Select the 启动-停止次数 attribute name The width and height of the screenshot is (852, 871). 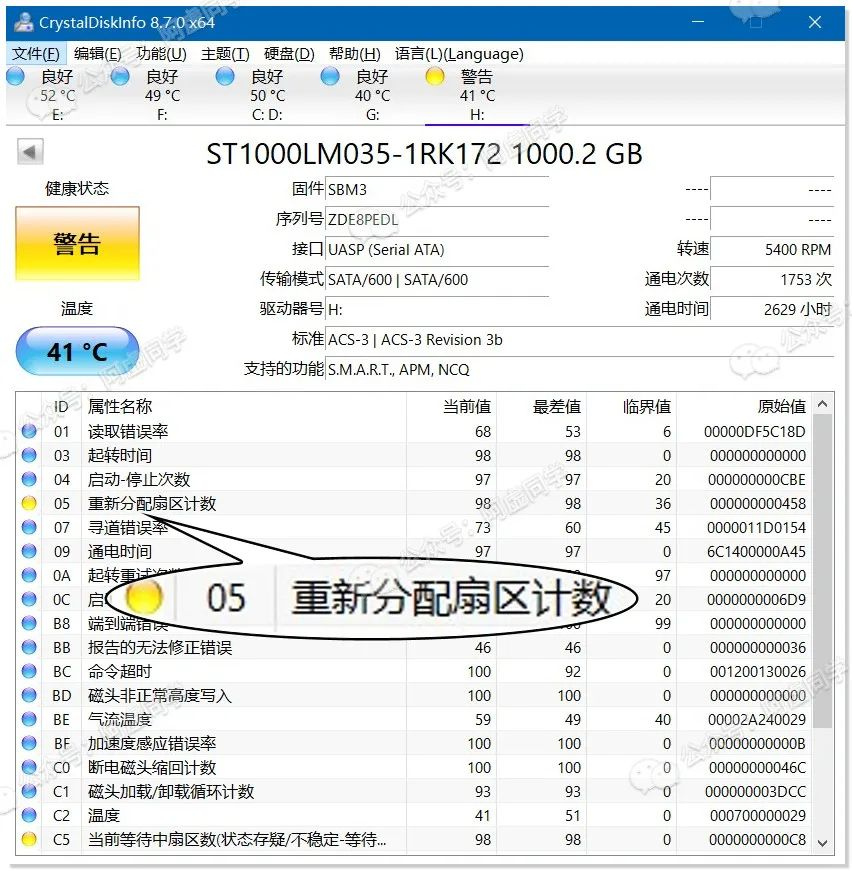tap(139, 479)
